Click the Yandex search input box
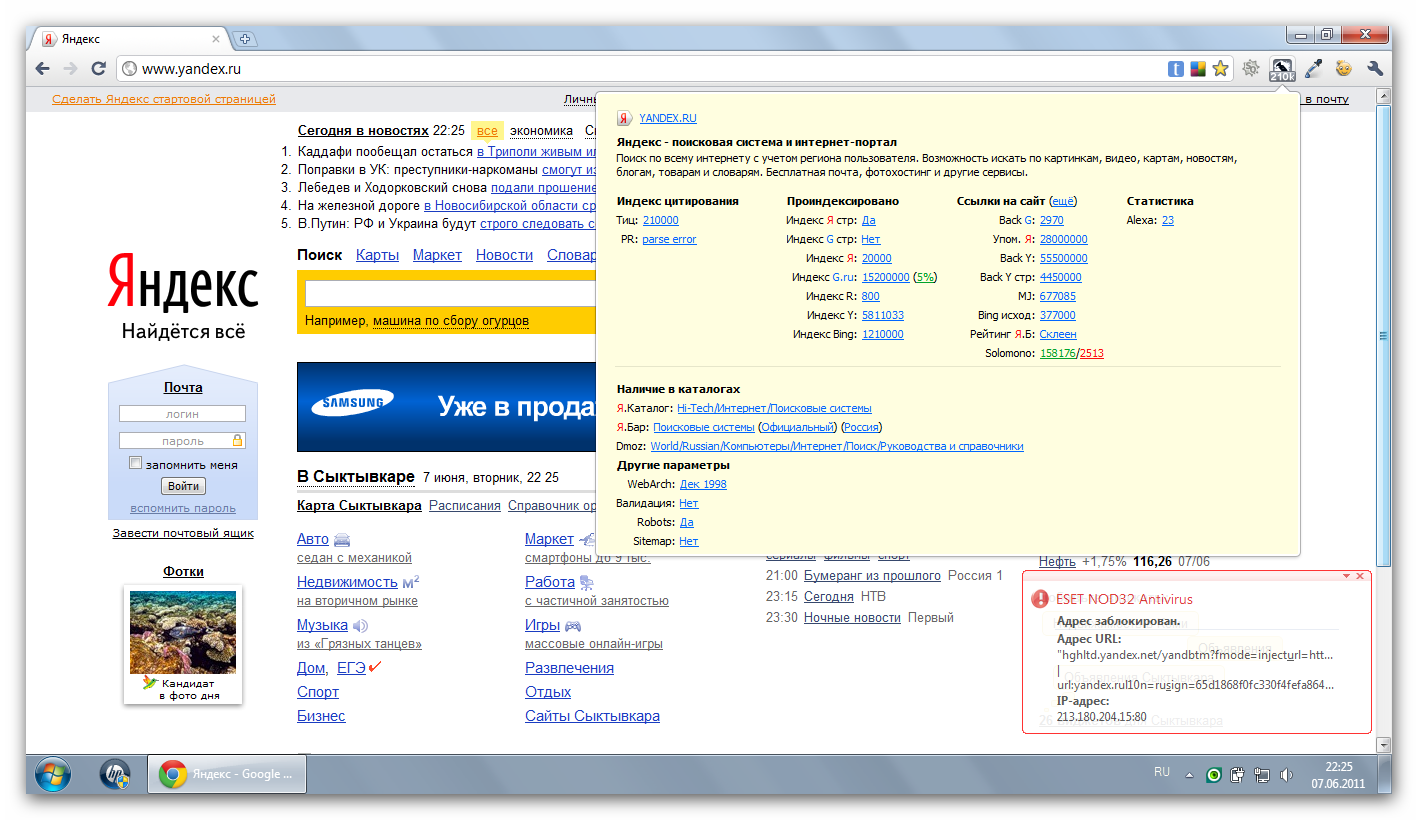 pyautogui.click(x=450, y=293)
